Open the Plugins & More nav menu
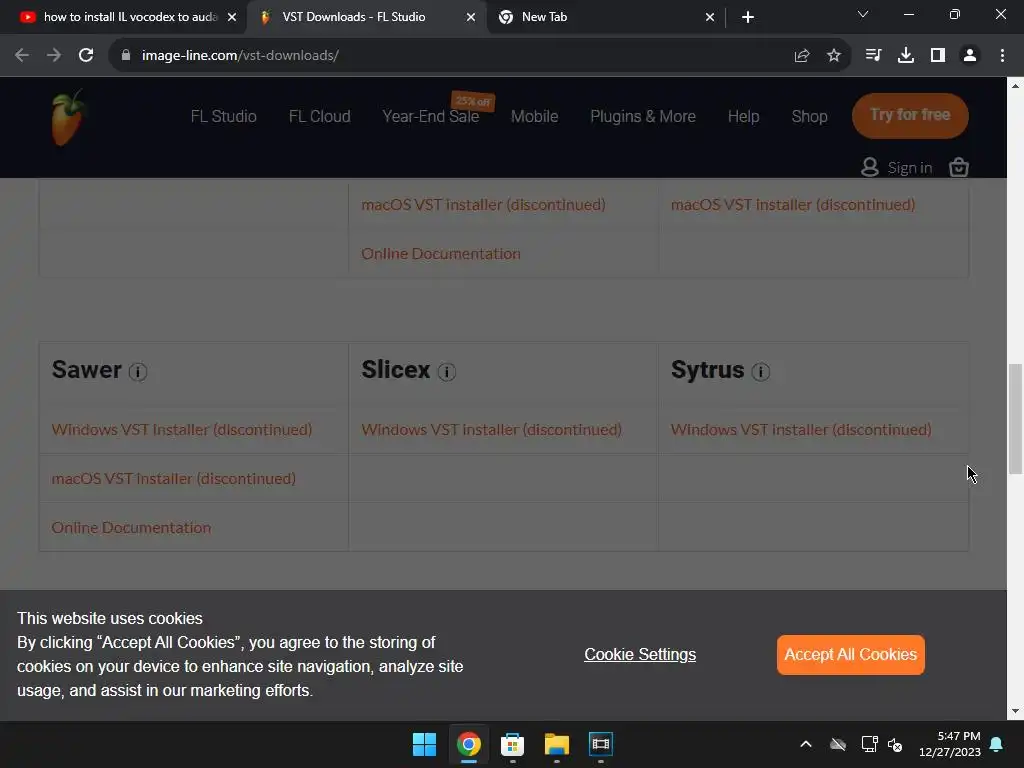Screen dimensions: 1024x768 [643, 116]
